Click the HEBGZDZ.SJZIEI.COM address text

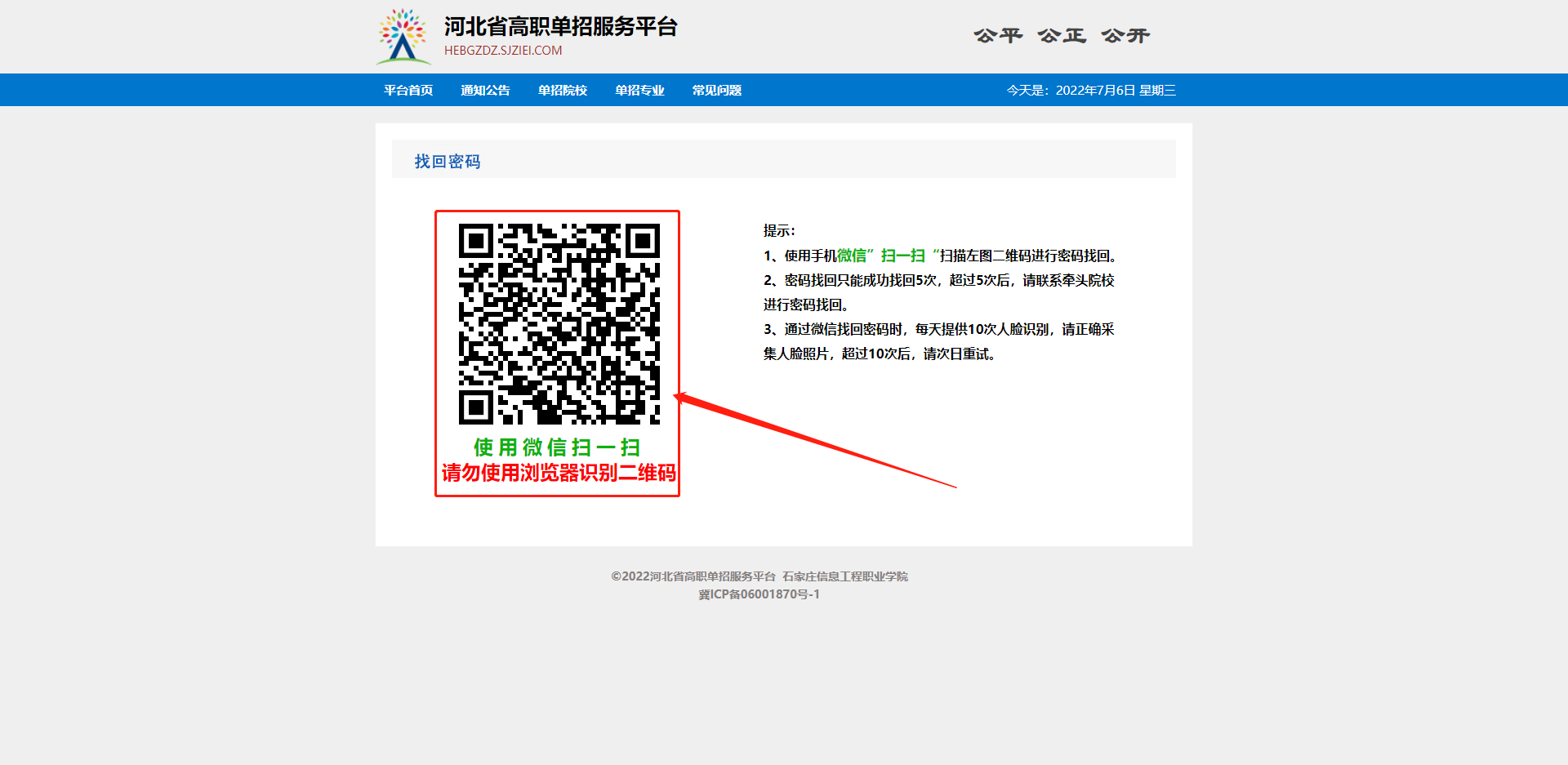(503, 51)
